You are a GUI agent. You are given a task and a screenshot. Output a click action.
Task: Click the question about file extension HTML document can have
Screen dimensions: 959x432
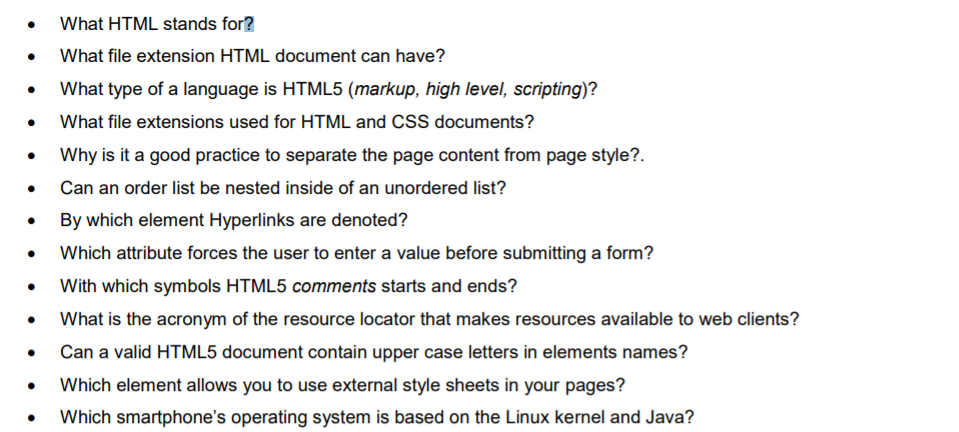253,56
